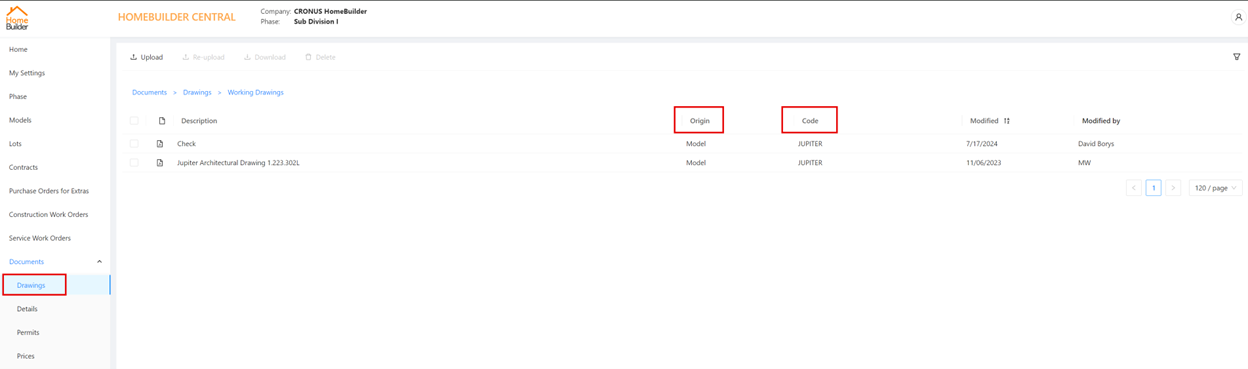Select Contracts in sidebar menu
1248x369 pixels.
tap(23, 167)
